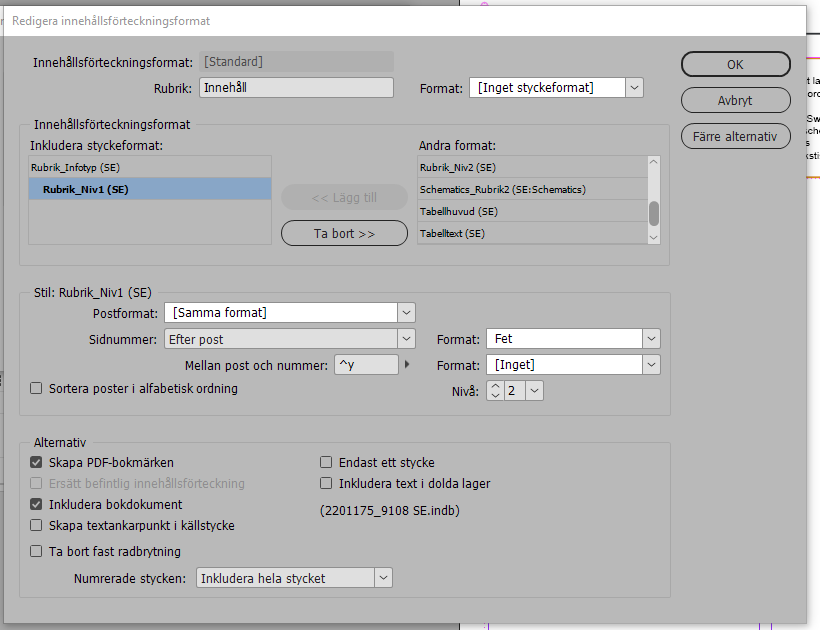This screenshot has width=820, height=630.
Task: Enable Inkludera text i dolda lager
Action: click(x=326, y=484)
